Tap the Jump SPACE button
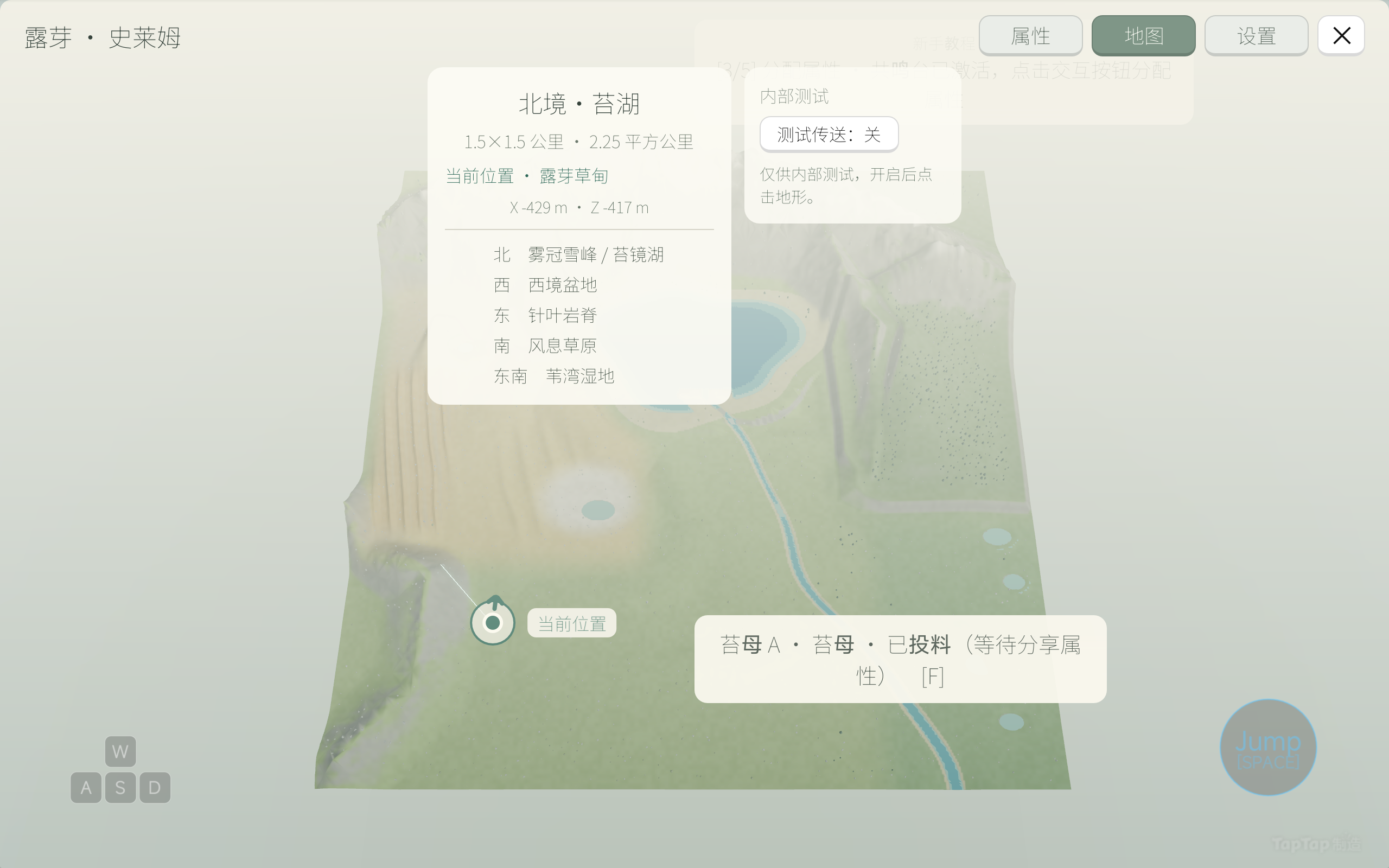The image size is (1389, 868). point(1268,748)
